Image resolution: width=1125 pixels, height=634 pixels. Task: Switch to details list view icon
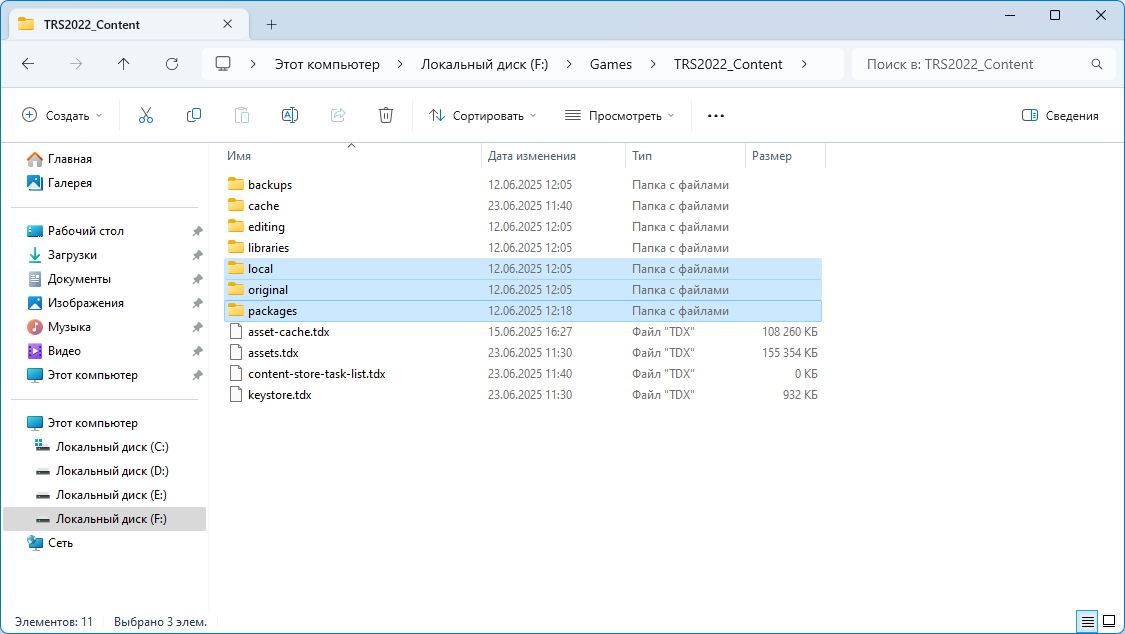coord(1088,621)
